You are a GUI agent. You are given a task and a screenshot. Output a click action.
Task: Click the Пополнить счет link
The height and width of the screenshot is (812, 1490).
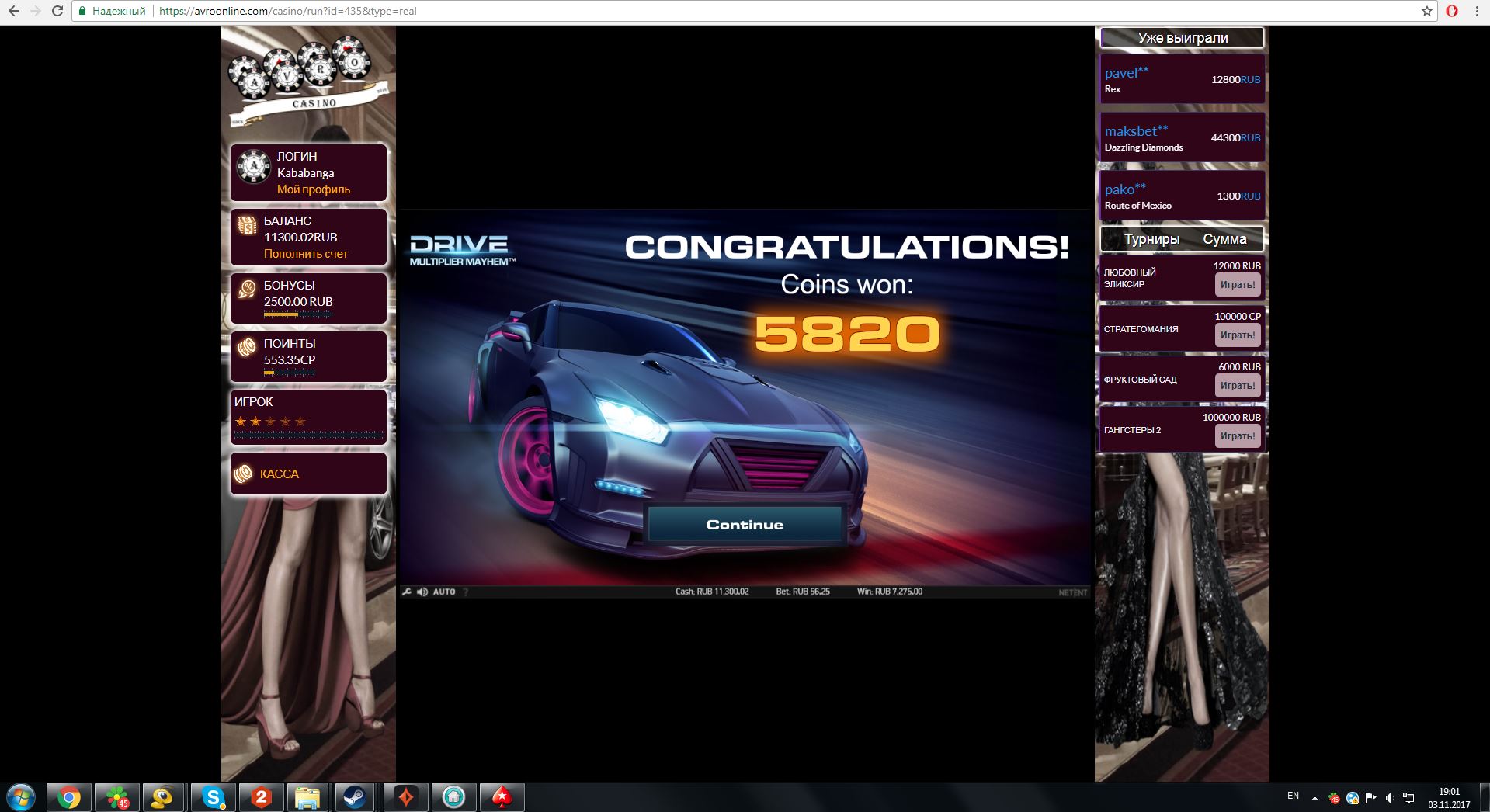pyautogui.click(x=306, y=254)
